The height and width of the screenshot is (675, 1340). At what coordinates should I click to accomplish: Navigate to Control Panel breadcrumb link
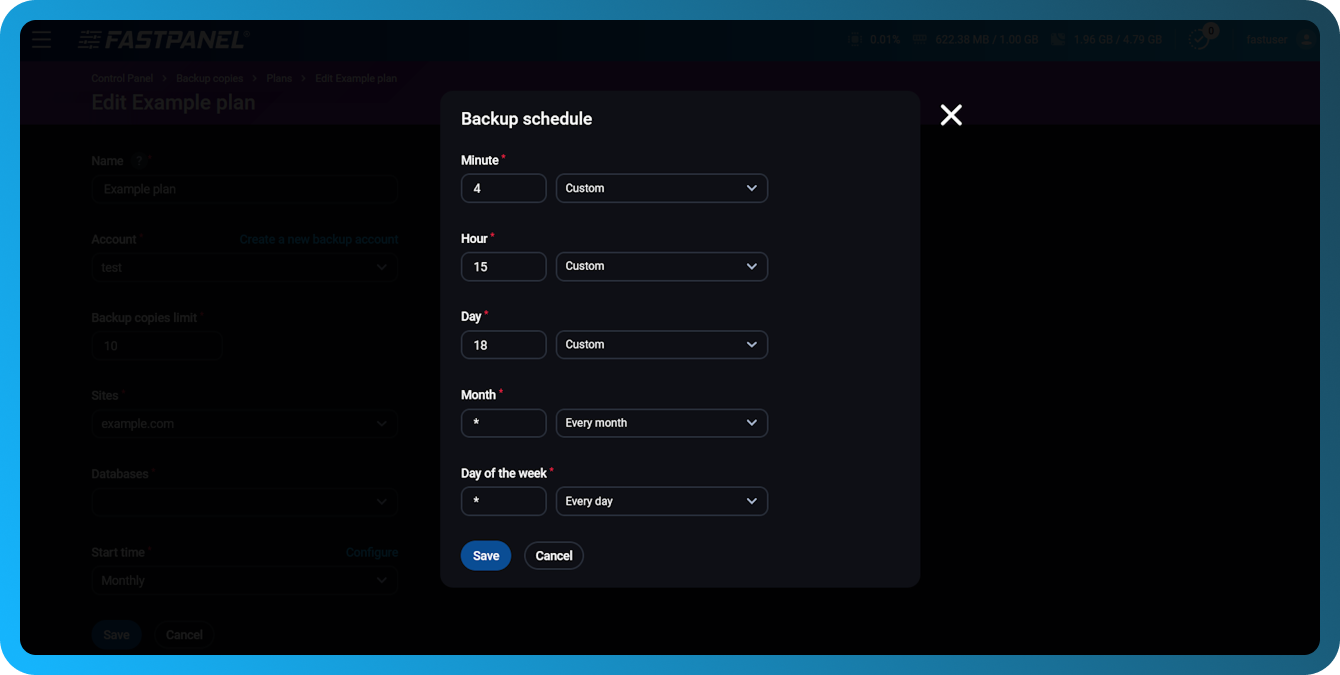(x=122, y=78)
